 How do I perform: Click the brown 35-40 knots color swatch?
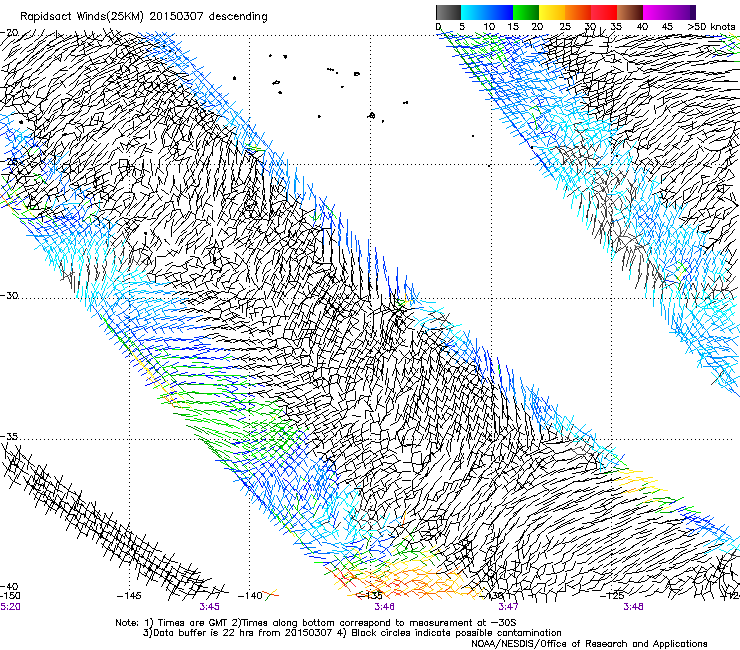[630, 12]
